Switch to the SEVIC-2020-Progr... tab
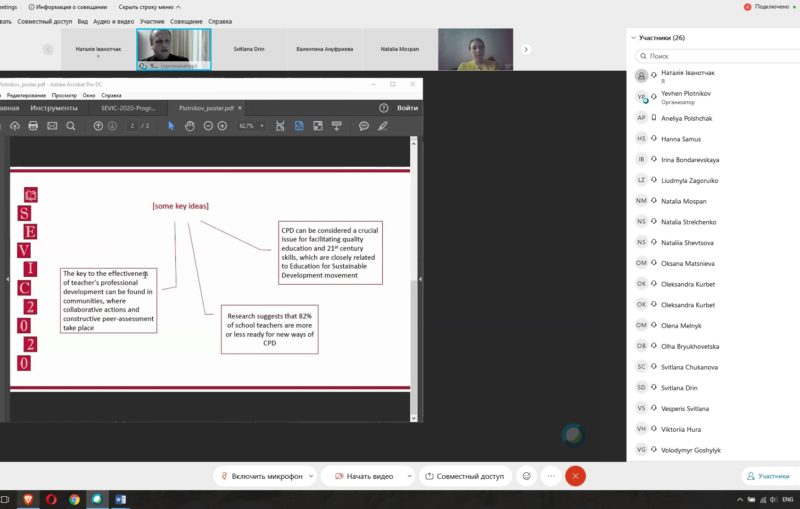The image size is (800, 509). point(129,107)
